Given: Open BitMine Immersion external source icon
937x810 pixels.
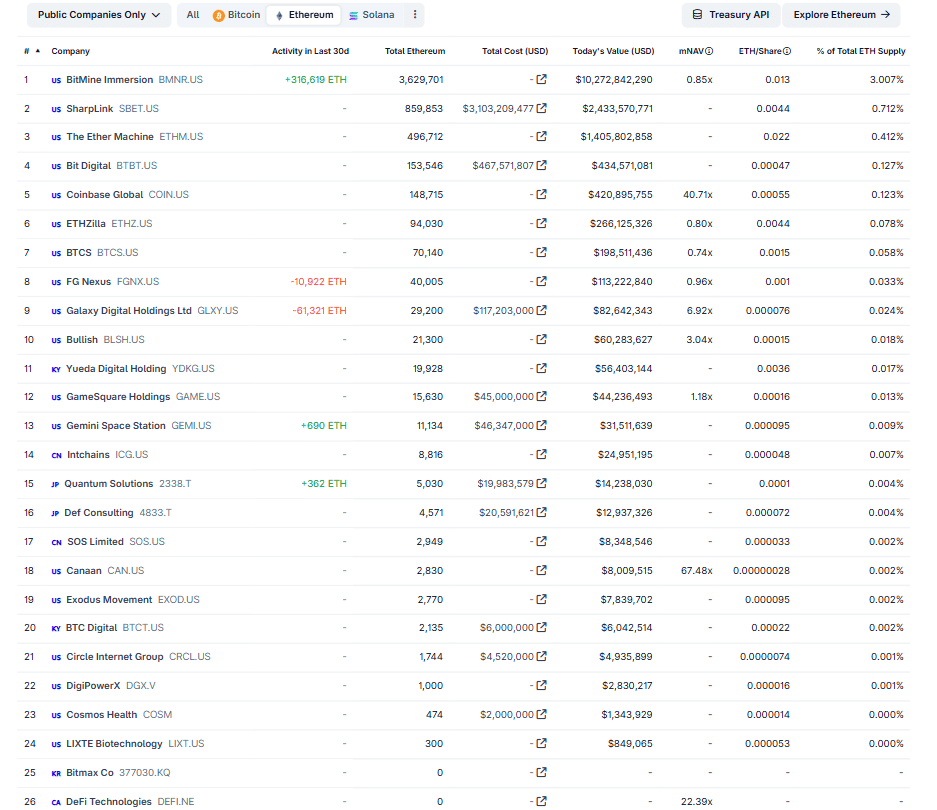Looking at the screenshot, I should tap(542, 80).
